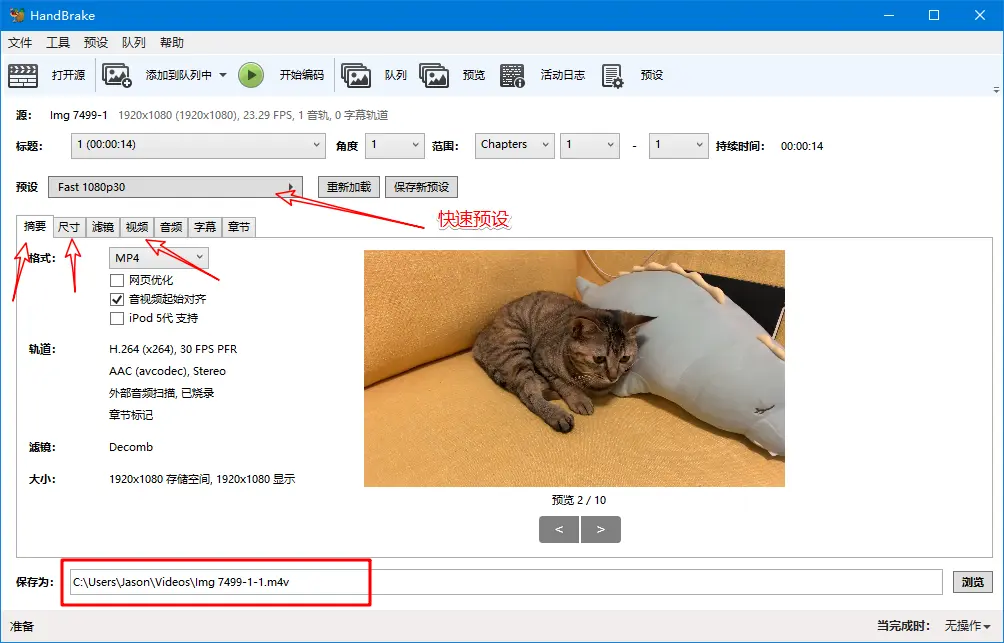Open the 文件 menu
This screenshot has height=643, width=1004.
(x=20, y=43)
